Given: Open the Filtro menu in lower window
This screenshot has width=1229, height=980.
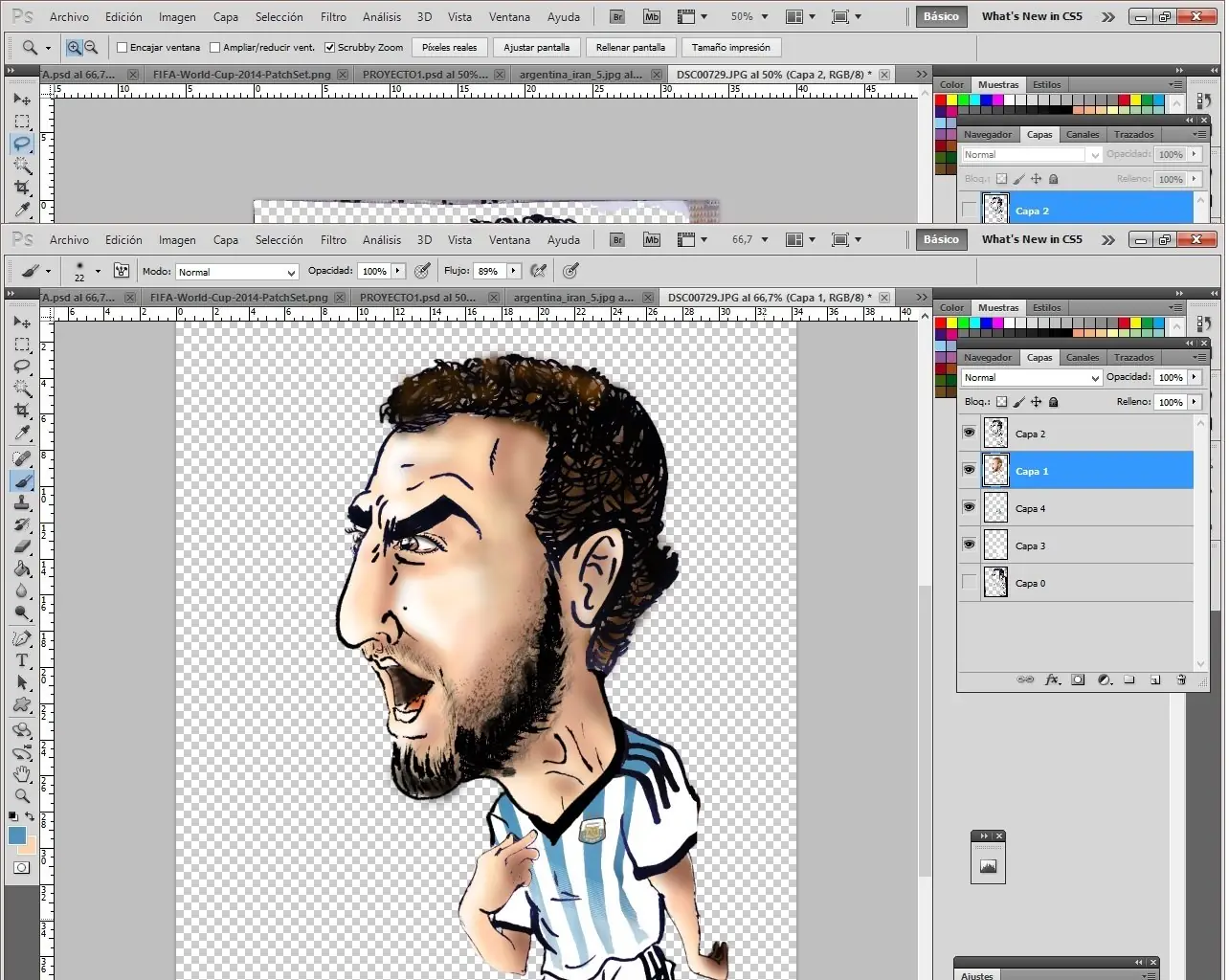Looking at the screenshot, I should click(x=333, y=240).
